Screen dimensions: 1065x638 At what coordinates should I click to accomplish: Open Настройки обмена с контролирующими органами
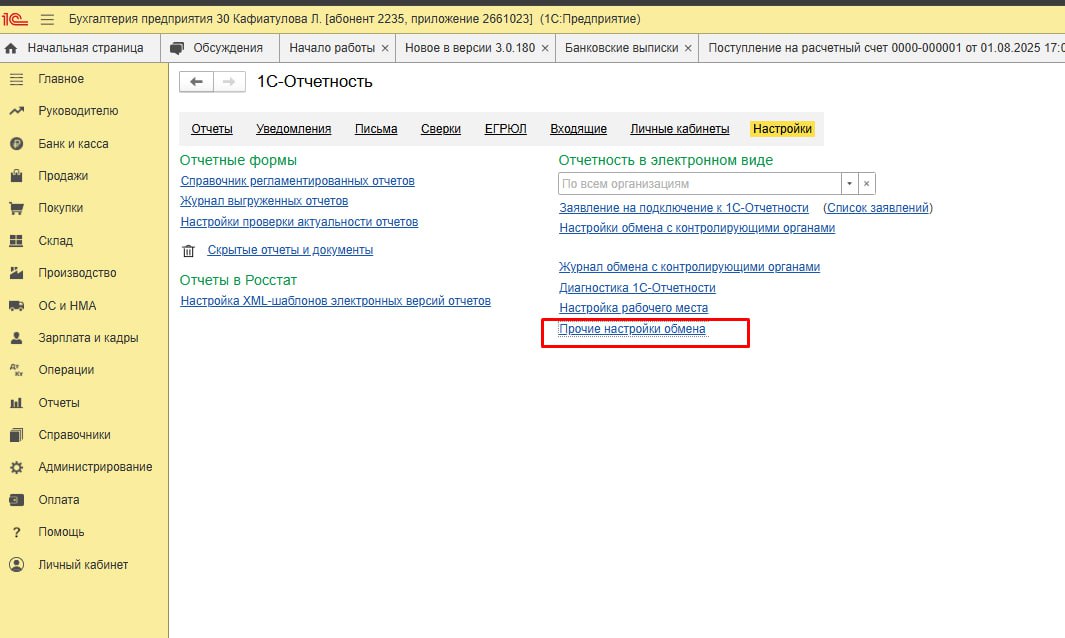(x=697, y=228)
